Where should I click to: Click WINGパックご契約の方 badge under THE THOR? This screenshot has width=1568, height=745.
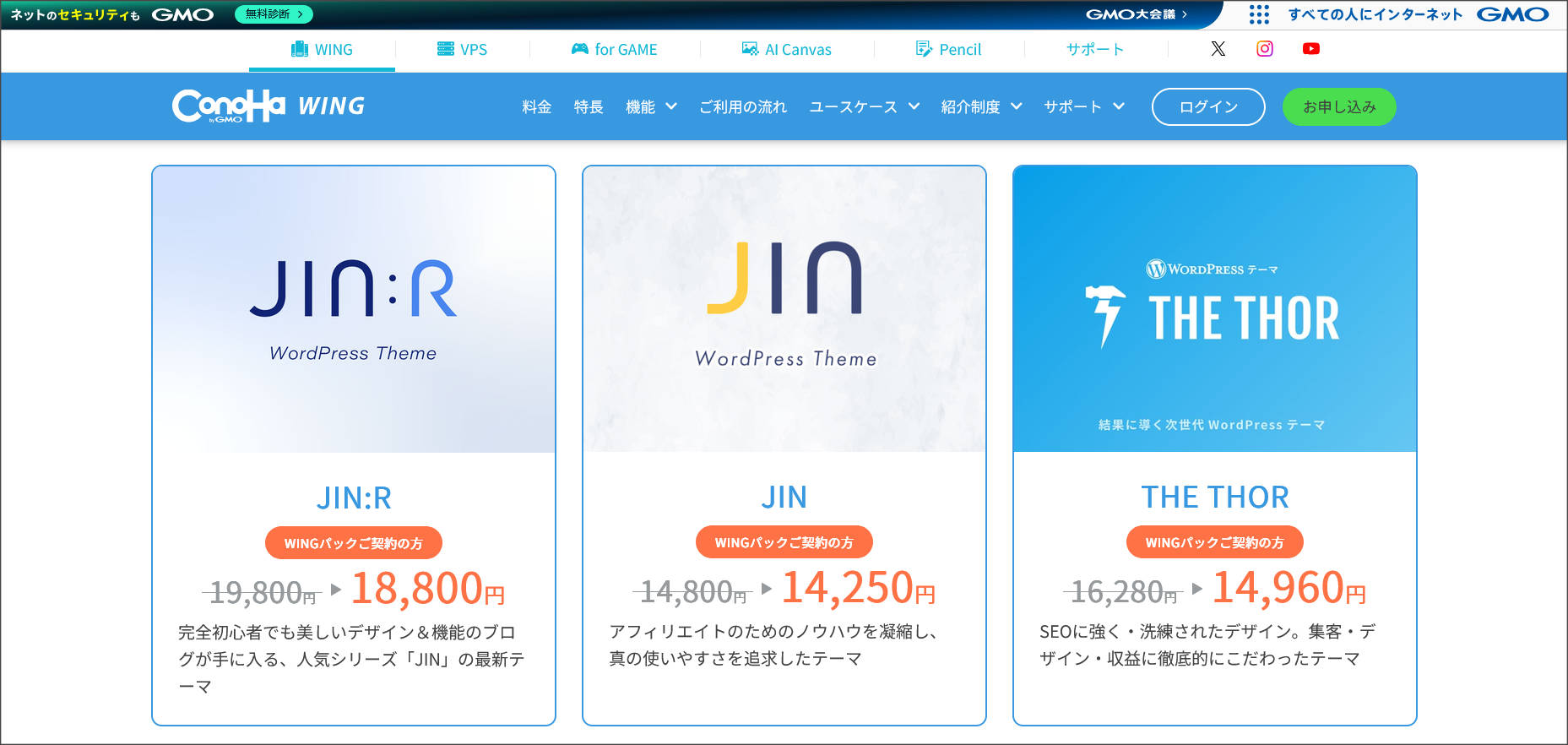click(1215, 542)
